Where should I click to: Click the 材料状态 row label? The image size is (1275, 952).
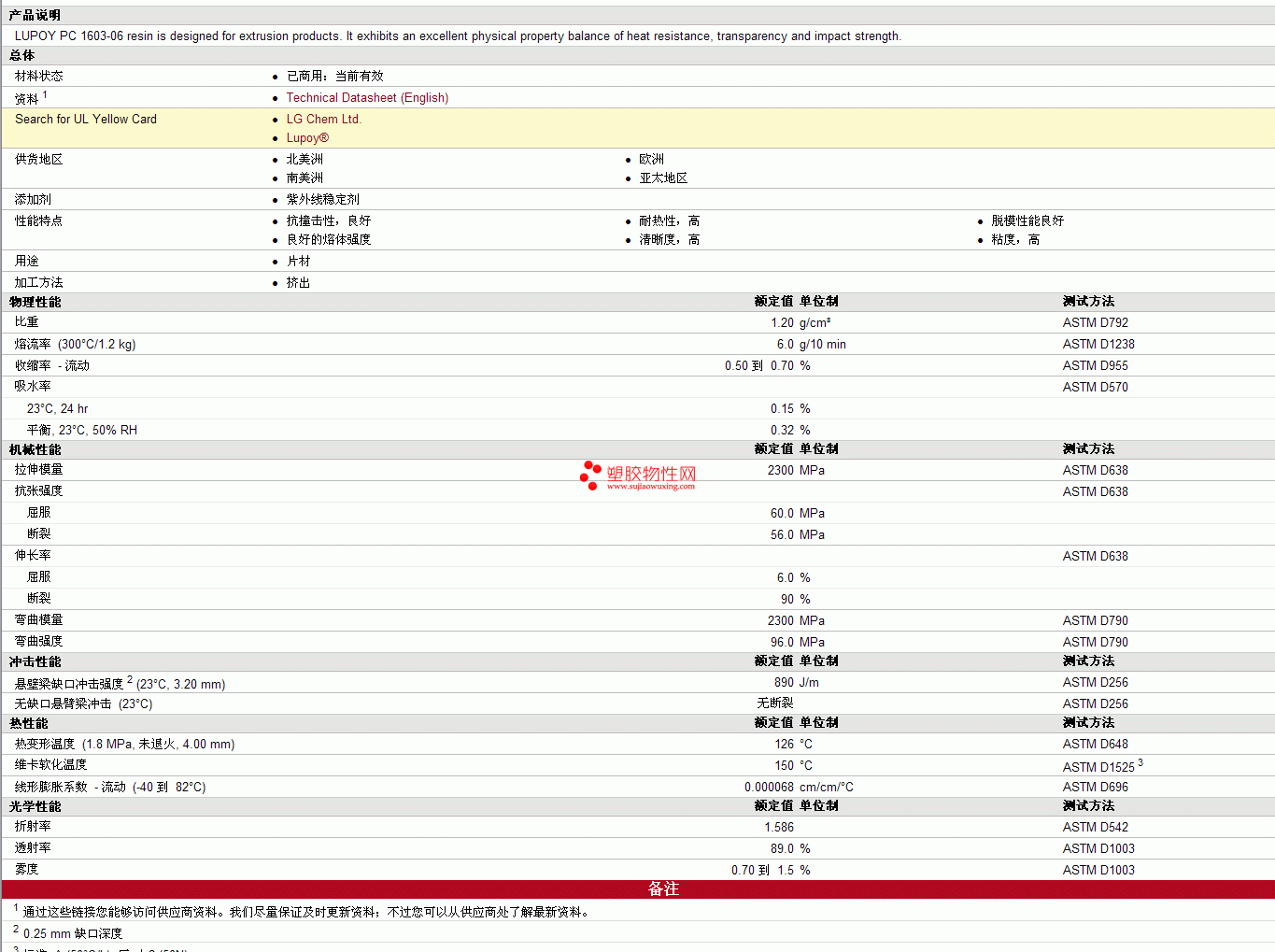[38, 76]
